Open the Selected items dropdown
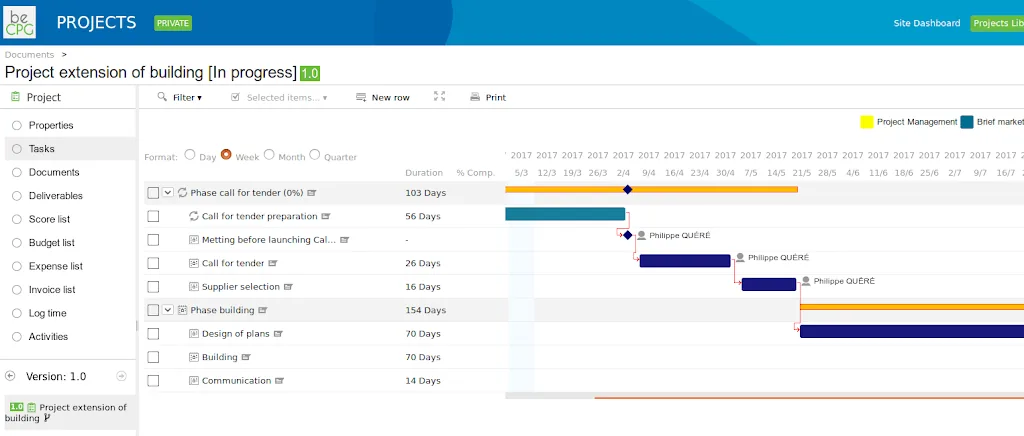Image resolution: width=1024 pixels, height=436 pixels. 287,97
